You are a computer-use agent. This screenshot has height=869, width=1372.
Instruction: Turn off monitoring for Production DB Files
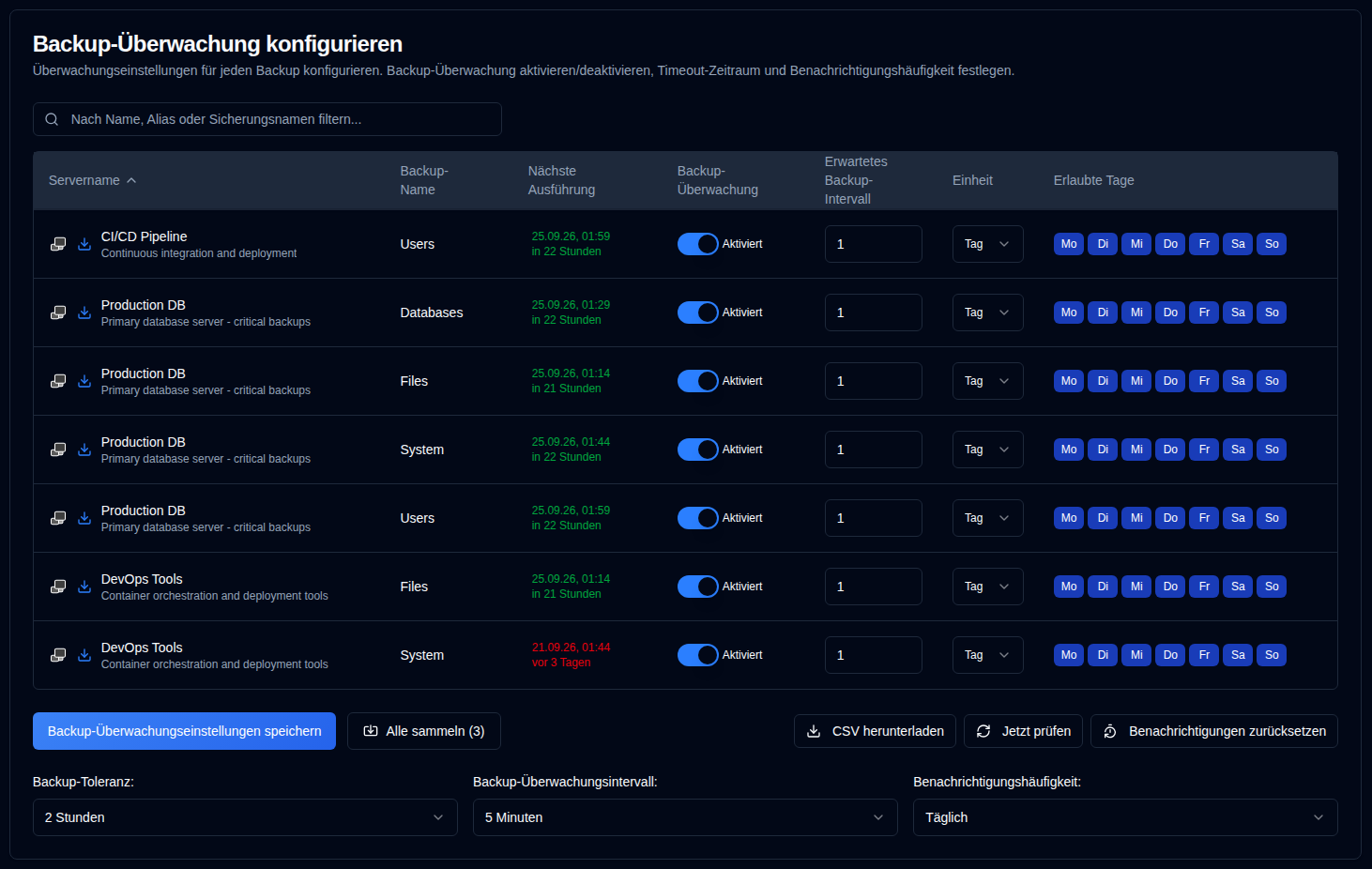[698, 381]
